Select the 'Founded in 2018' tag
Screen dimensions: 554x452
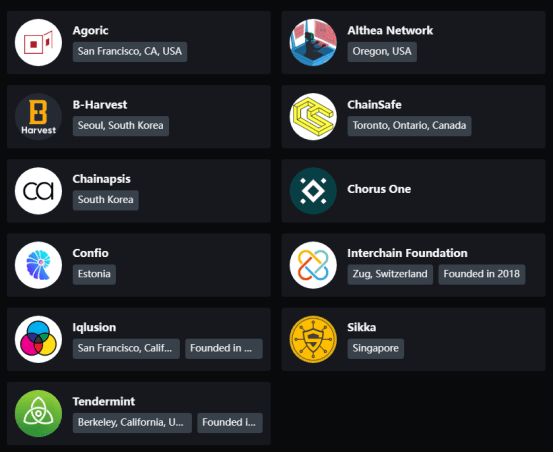pos(482,274)
